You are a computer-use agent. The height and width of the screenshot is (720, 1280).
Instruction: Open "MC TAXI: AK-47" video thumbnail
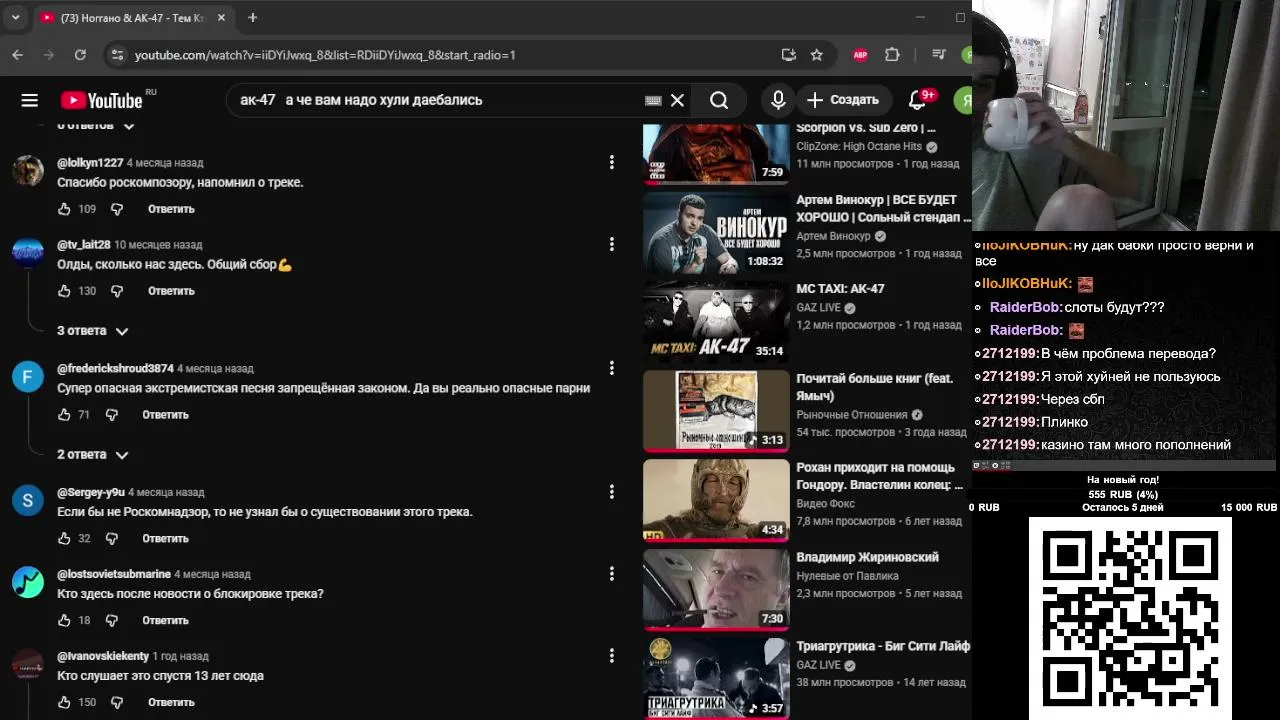tap(716, 322)
